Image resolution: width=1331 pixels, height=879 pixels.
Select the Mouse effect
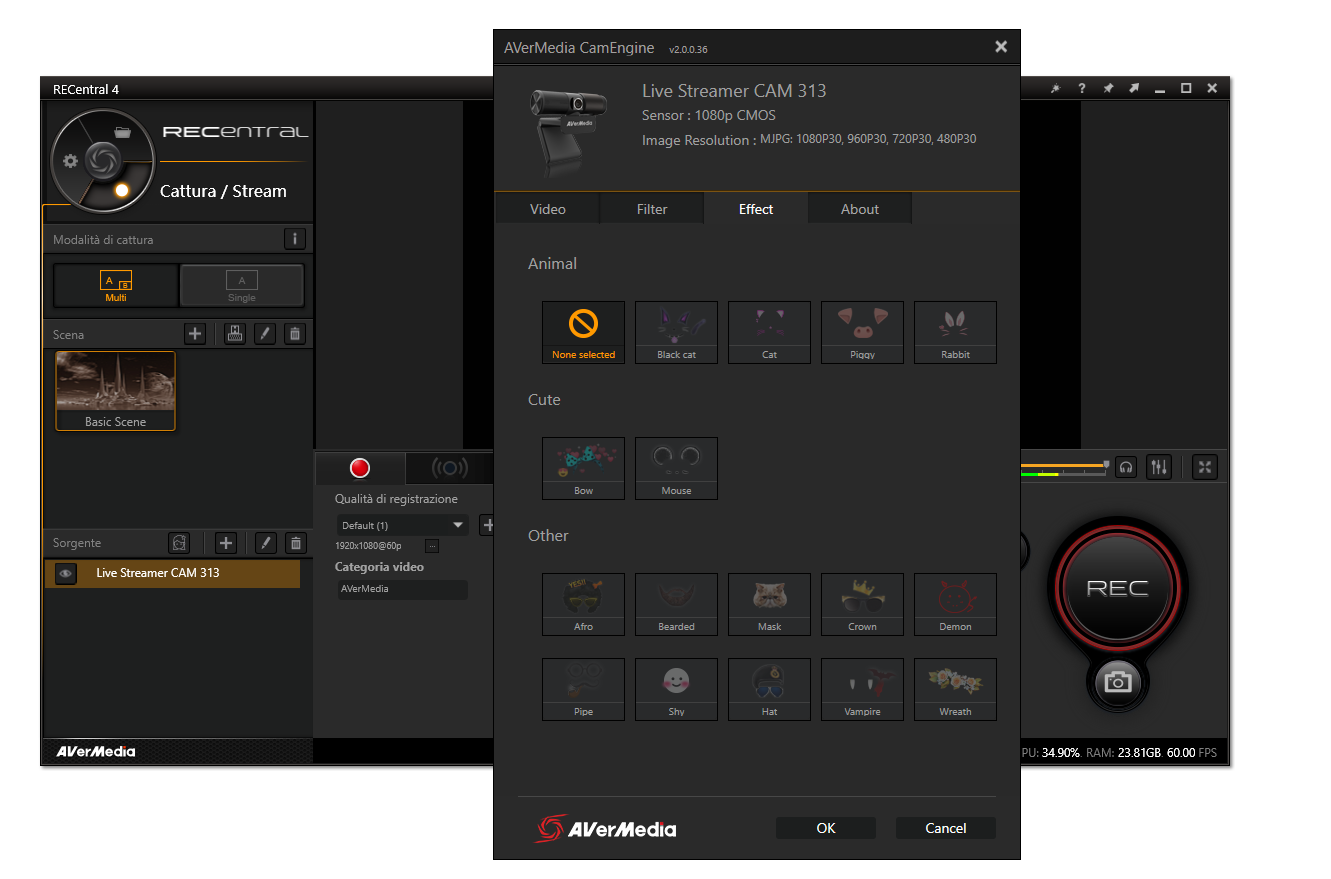676,468
